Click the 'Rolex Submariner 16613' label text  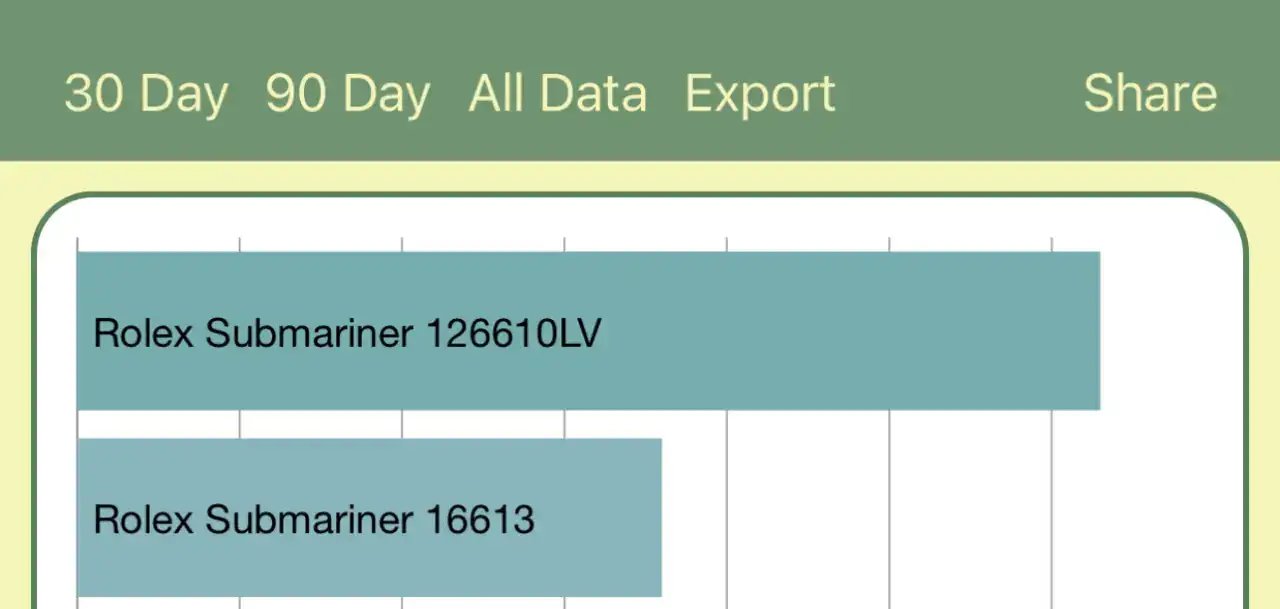(x=313, y=519)
